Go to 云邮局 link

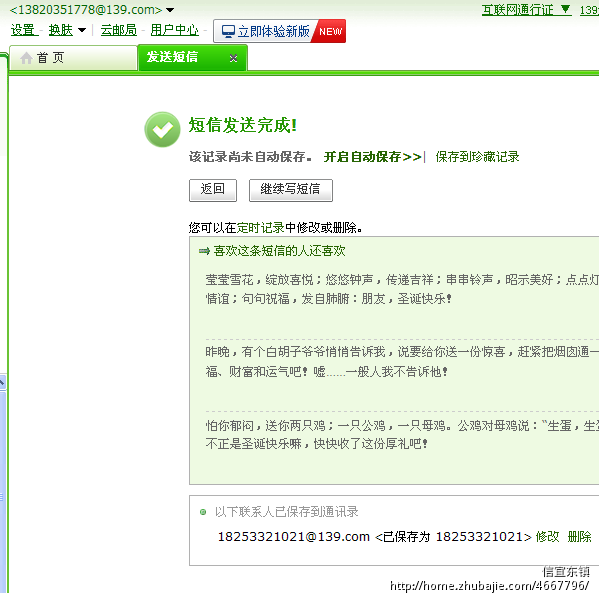118,30
